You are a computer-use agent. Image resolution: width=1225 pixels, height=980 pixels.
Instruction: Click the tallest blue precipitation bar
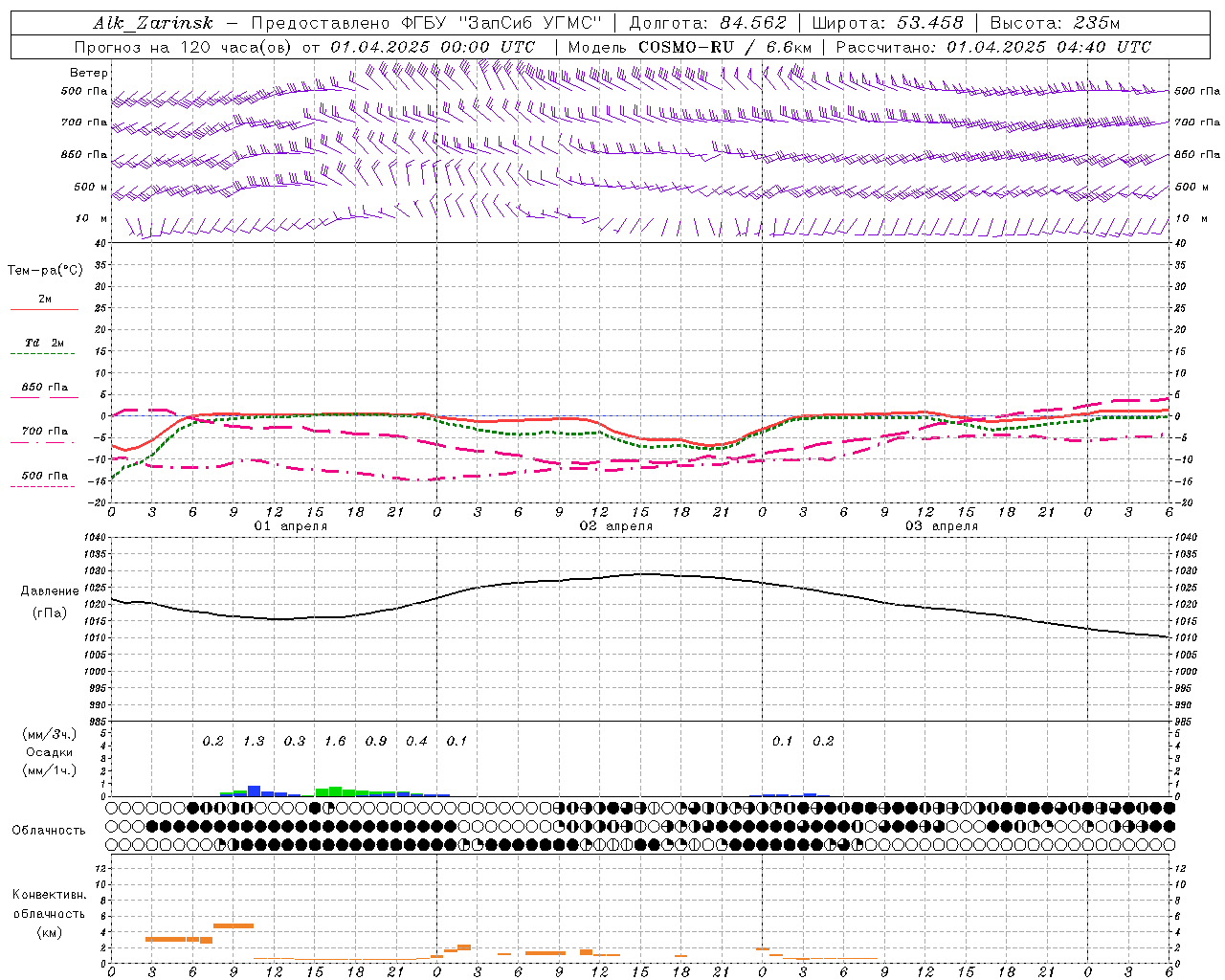(x=254, y=791)
